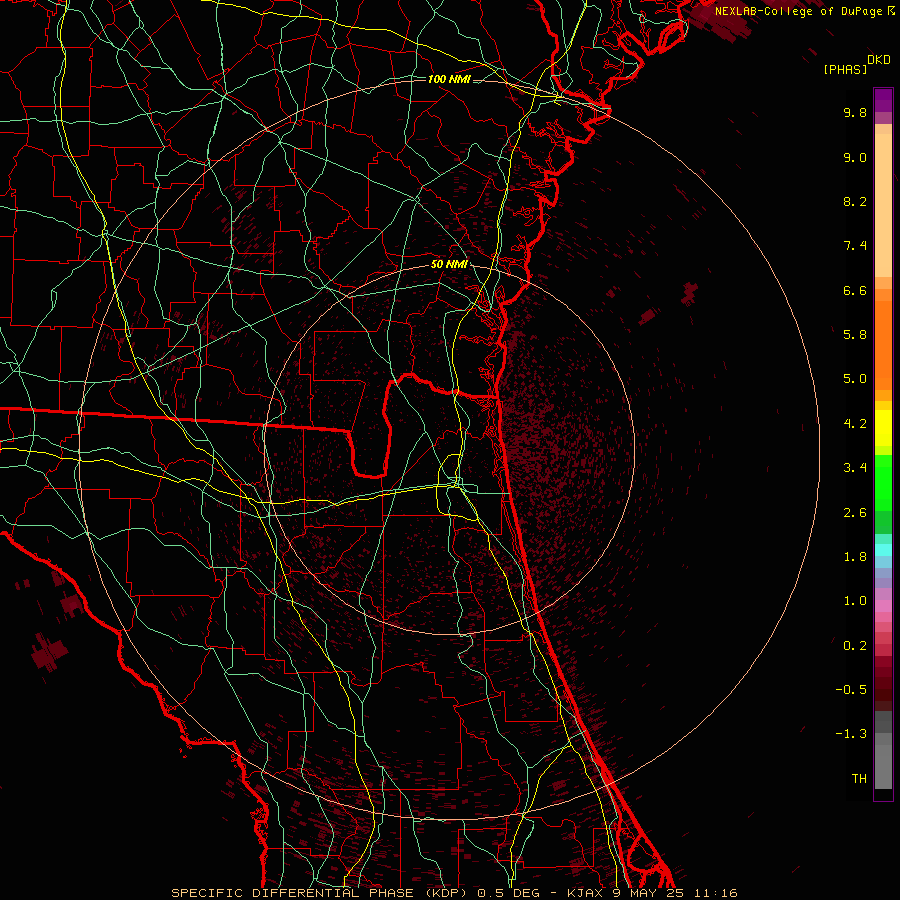
Task: Click the 100 NMI range ring label
Action: [449, 79]
